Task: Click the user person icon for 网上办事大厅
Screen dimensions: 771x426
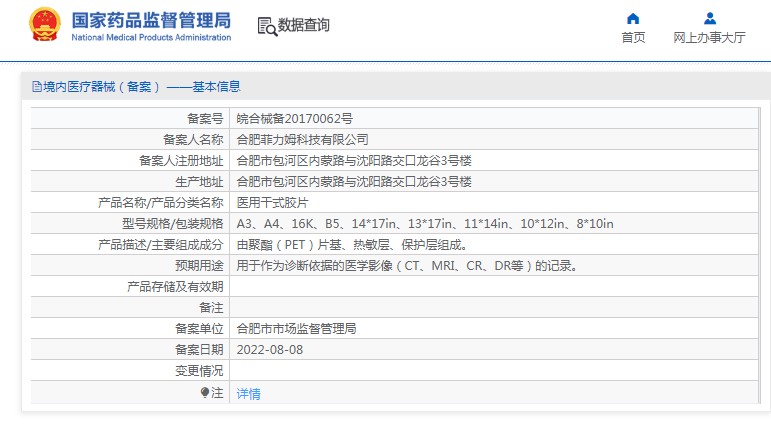Action: 710,19
